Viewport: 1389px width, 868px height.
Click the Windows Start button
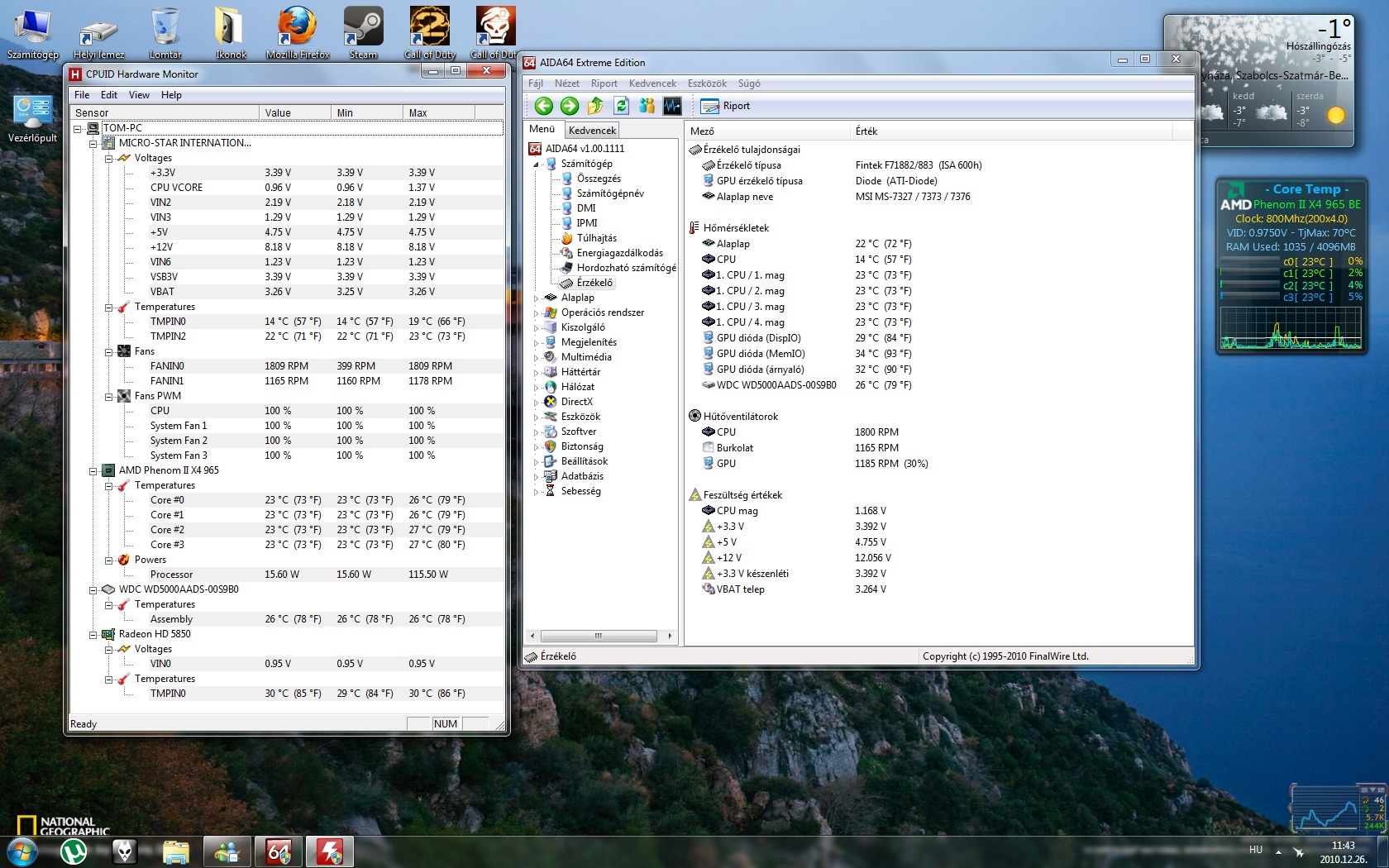(22, 851)
